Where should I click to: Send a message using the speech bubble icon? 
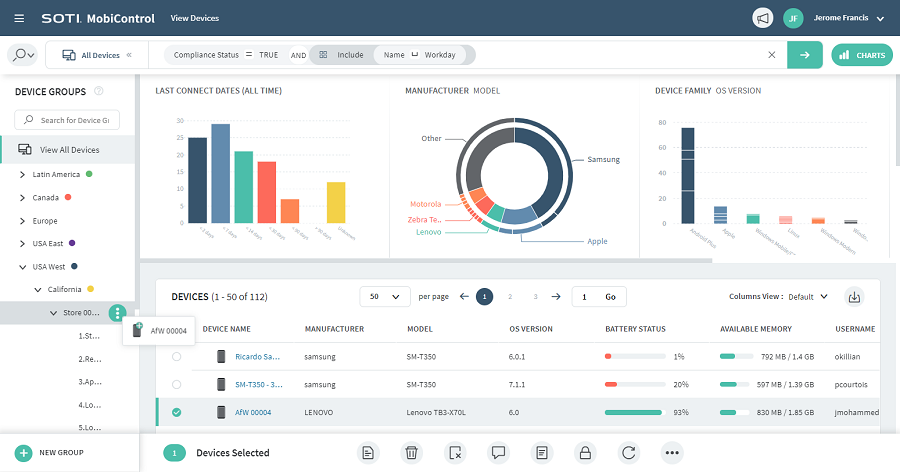pyautogui.click(x=498, y=453)
